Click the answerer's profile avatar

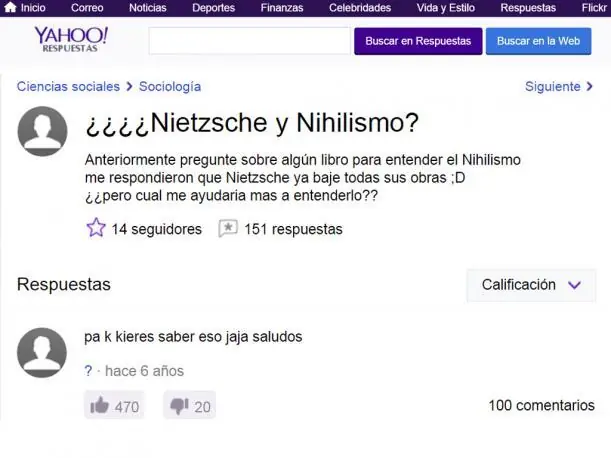[42, 353]
